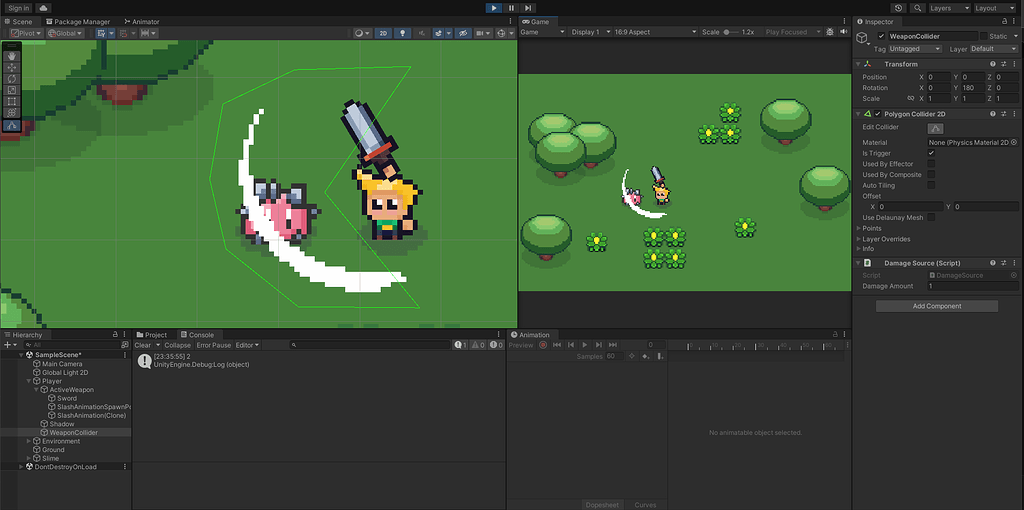Screen dimensions: 1024x510
Task: Enable the Used By Effector checkbox
Action: [x=932, y=164]
